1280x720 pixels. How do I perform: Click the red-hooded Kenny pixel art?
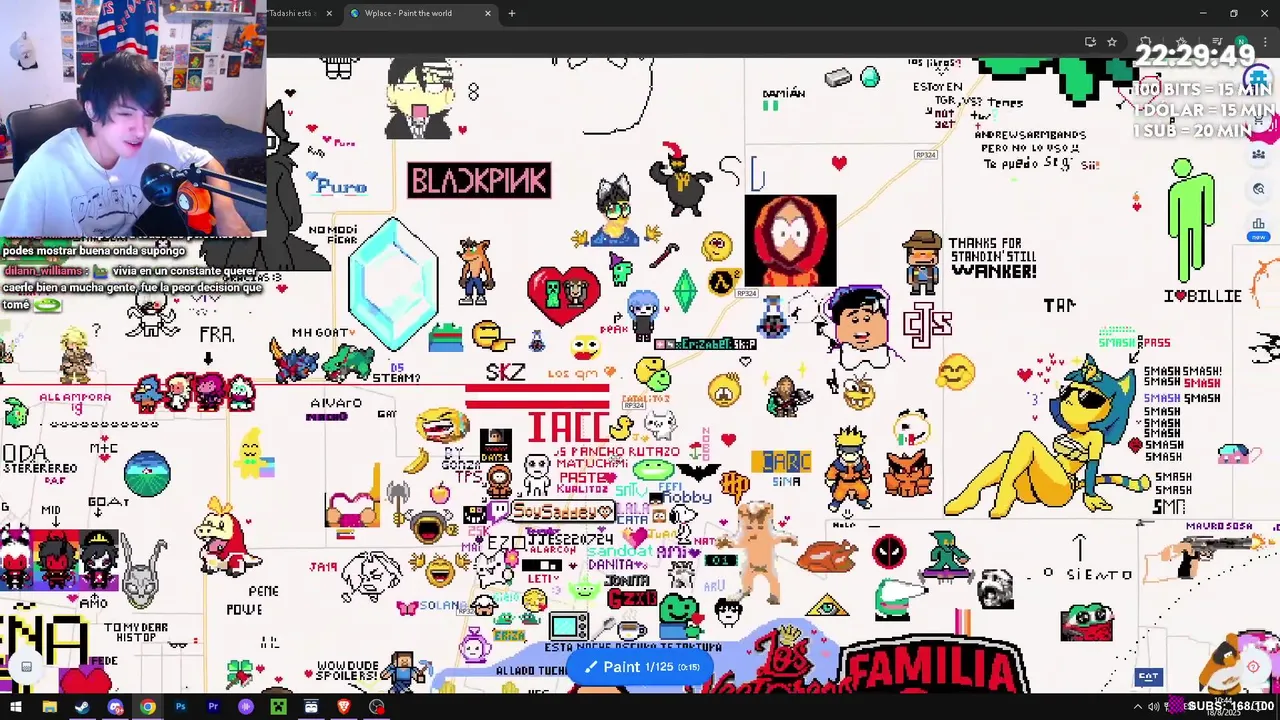click(790, 240)
